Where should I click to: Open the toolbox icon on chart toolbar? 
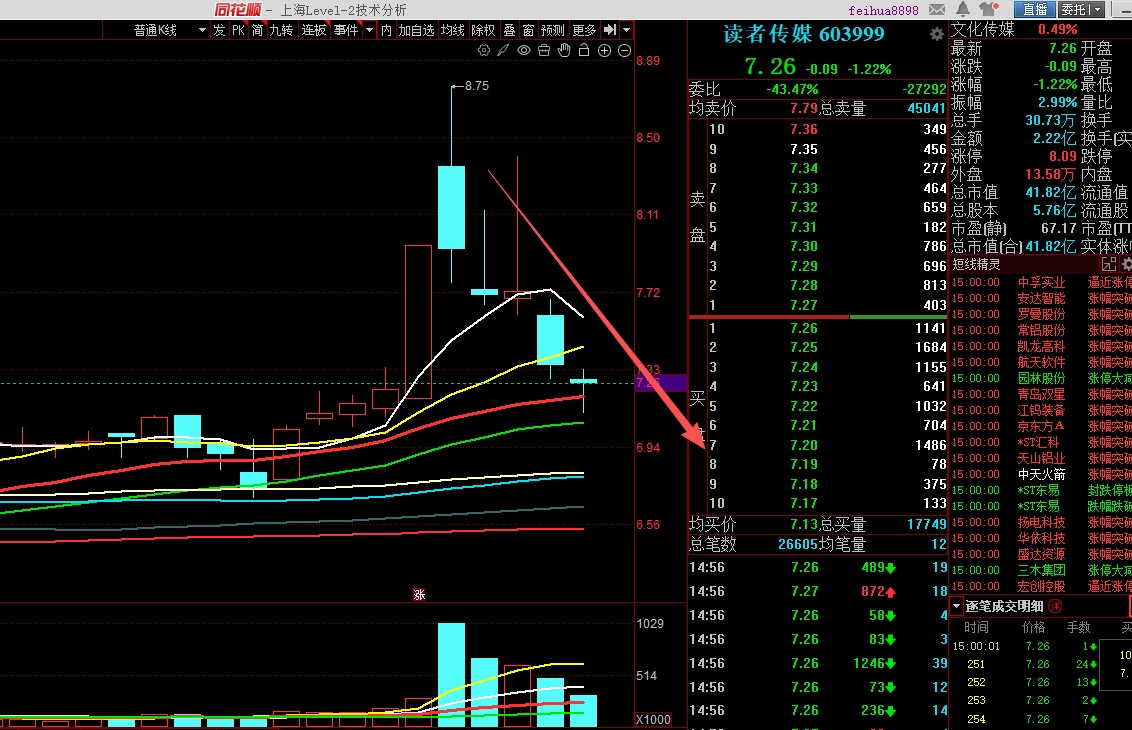(x=544, y=51)
